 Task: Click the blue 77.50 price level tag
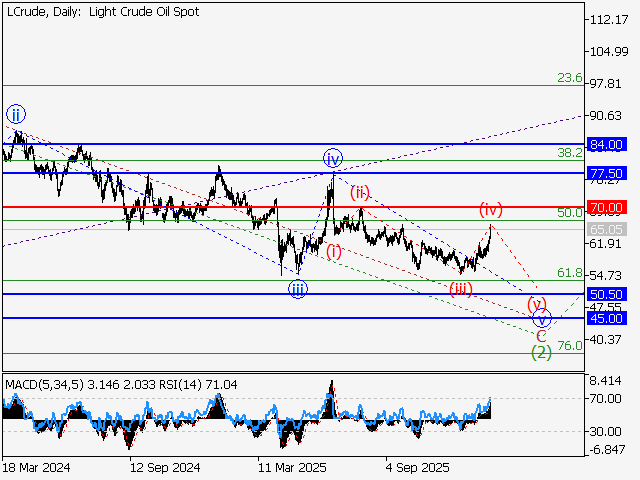tap(607, 173)
